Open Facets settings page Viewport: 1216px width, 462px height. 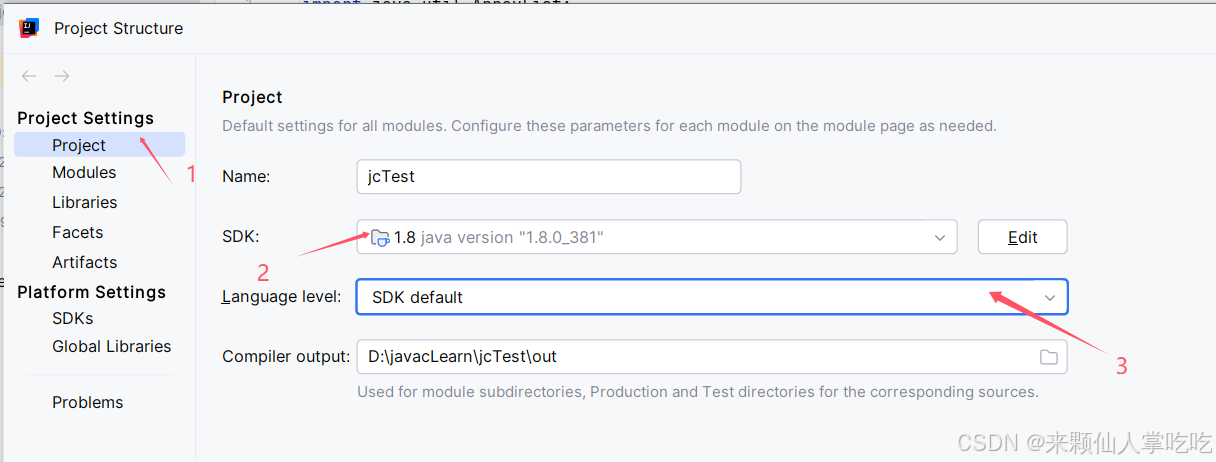tap(77, 232)
